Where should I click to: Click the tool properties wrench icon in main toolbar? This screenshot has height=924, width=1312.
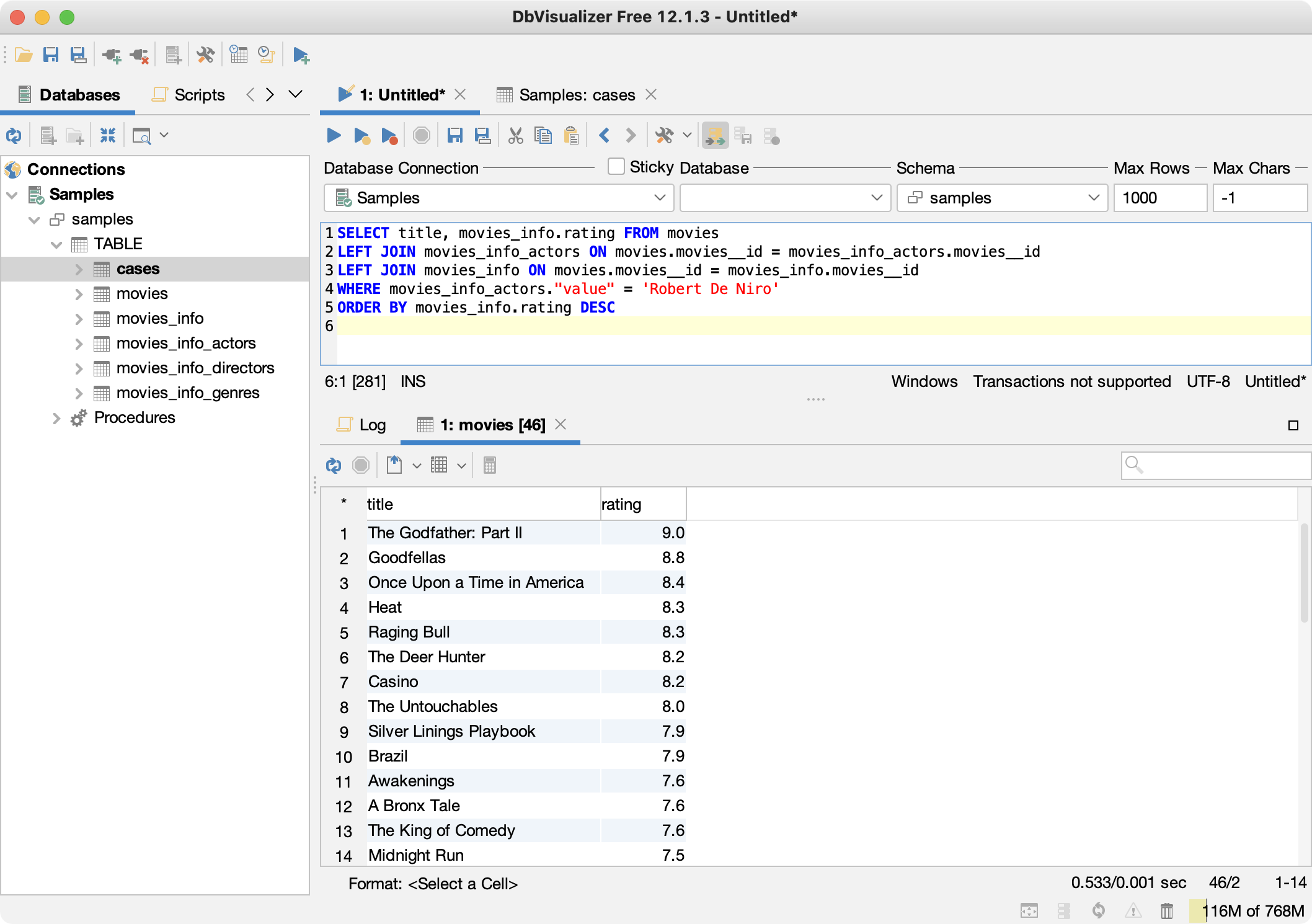pyautogui.click(x=205, y=56)
